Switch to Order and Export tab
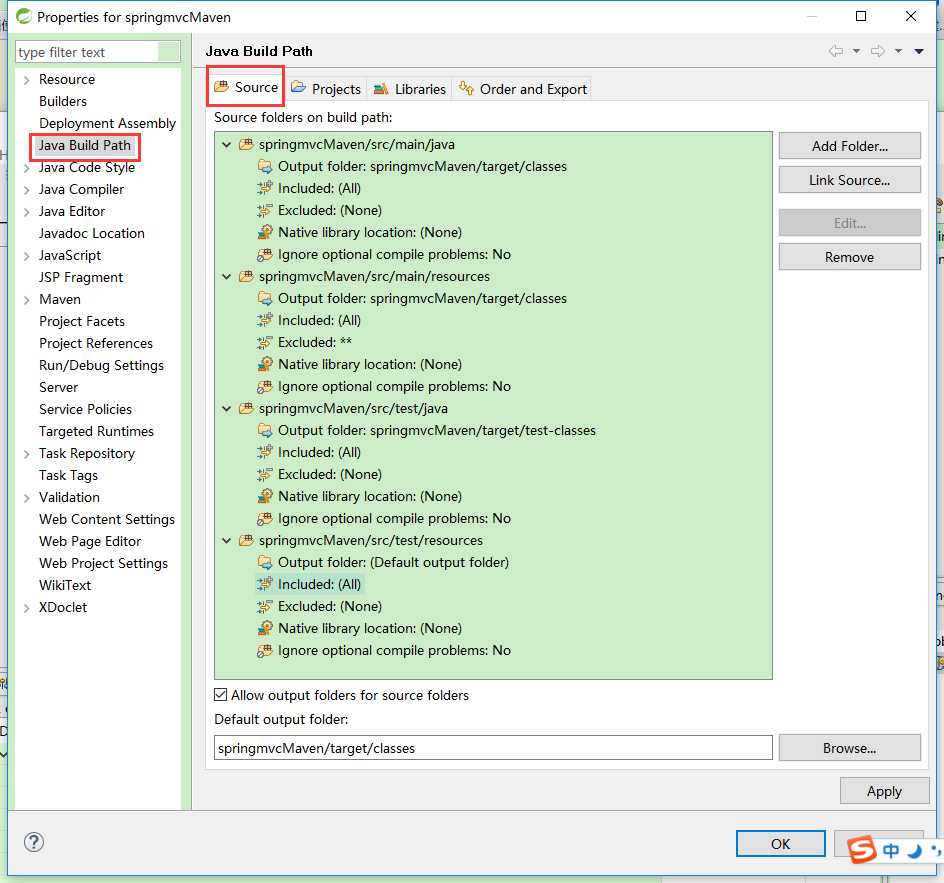 coord(522,89)
